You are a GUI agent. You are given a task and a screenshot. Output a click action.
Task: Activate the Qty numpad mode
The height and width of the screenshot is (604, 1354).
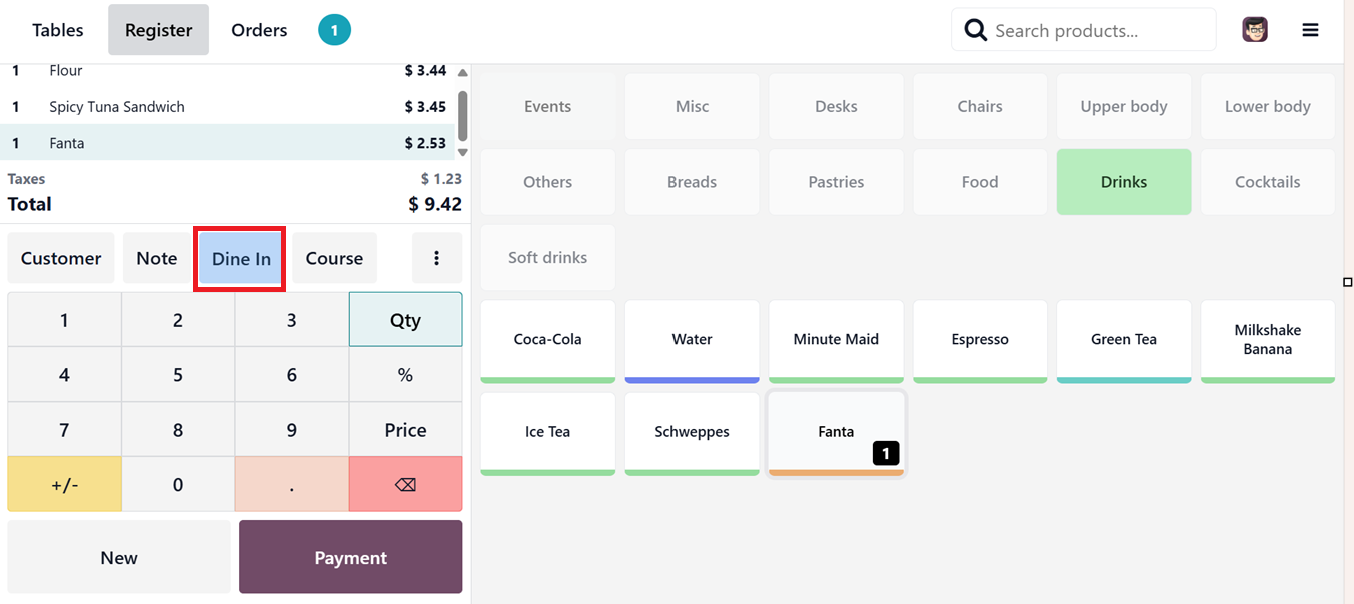point(405,320)
